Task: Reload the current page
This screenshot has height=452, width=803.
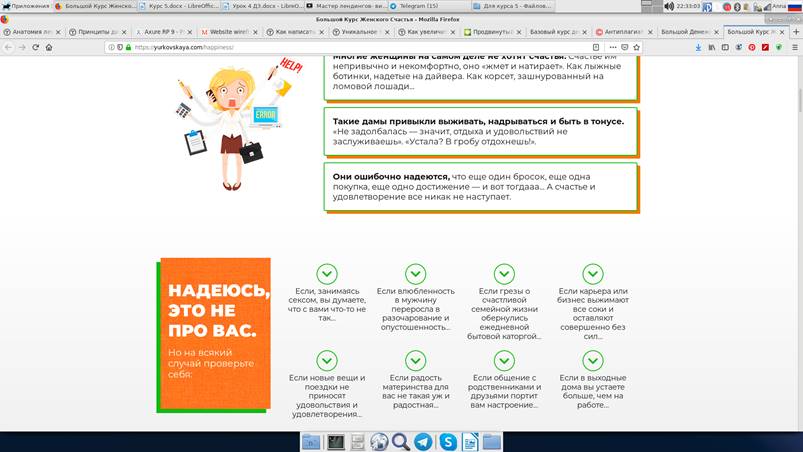Action: click(36, 47)
